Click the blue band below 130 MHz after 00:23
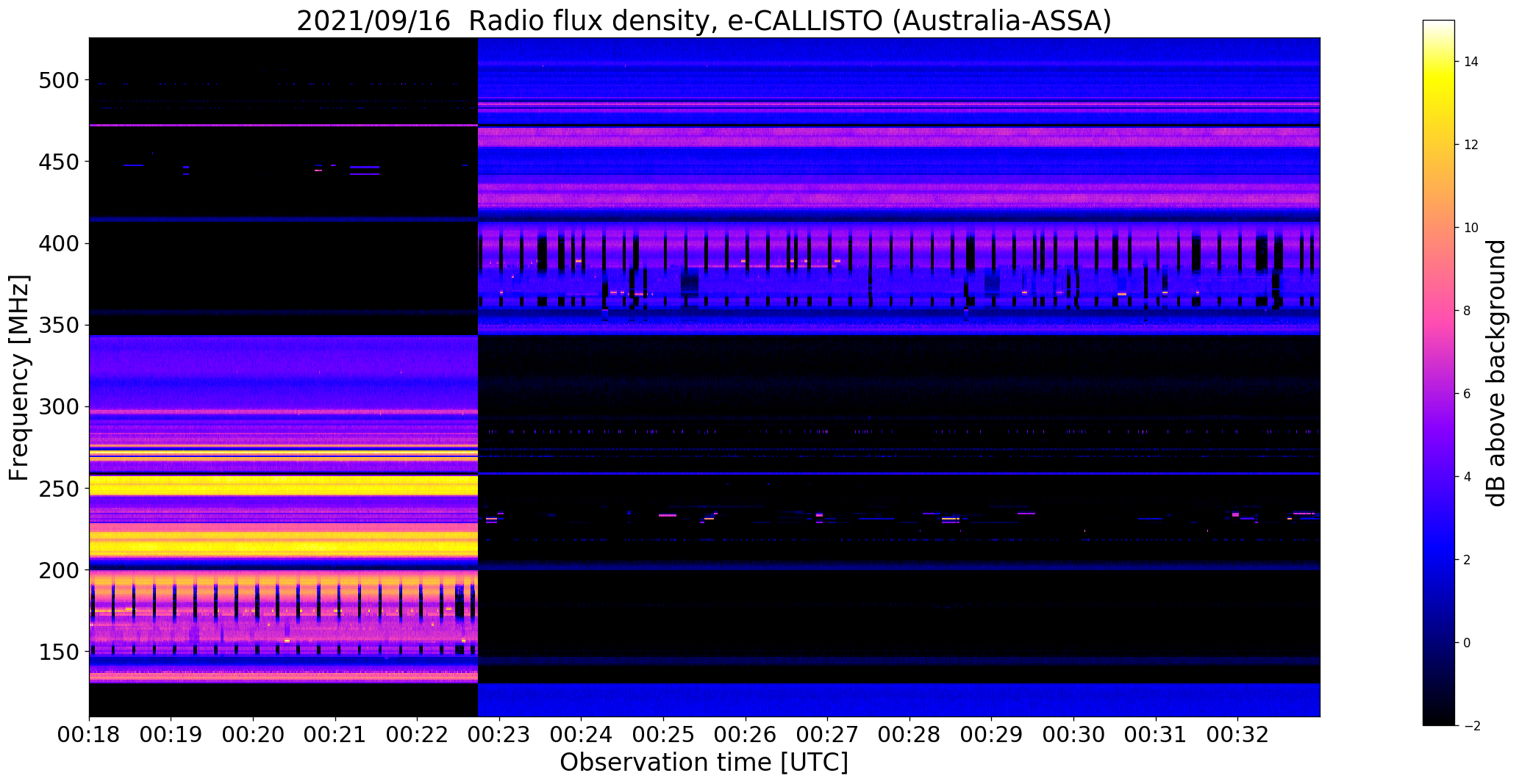1519x784 pixels. tap(898, 700)
